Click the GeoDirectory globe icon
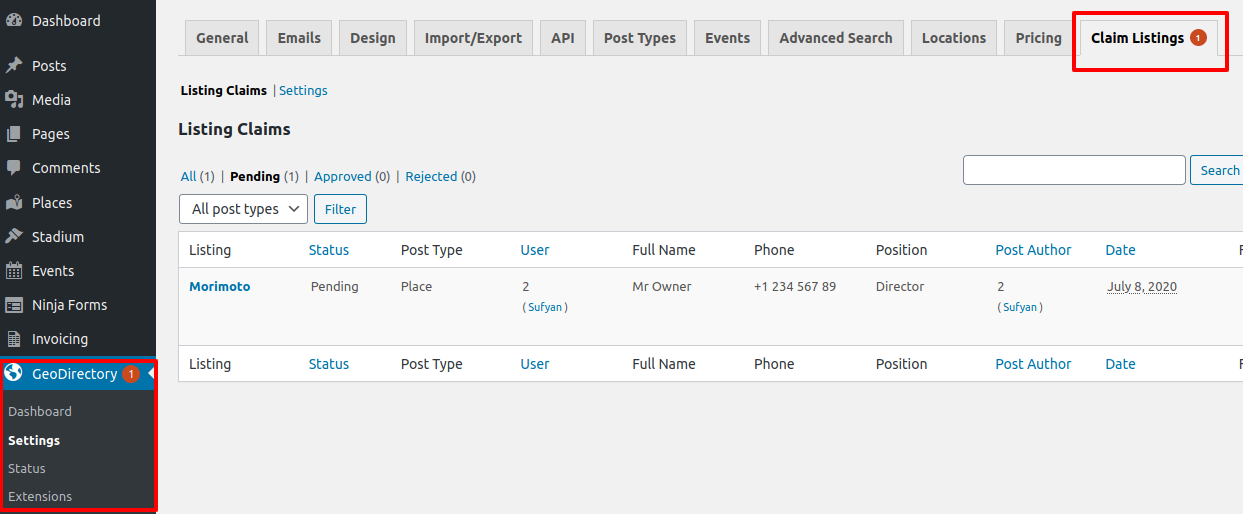The image size is (1243, 514). pyautogui.click(x=14, y=374)
